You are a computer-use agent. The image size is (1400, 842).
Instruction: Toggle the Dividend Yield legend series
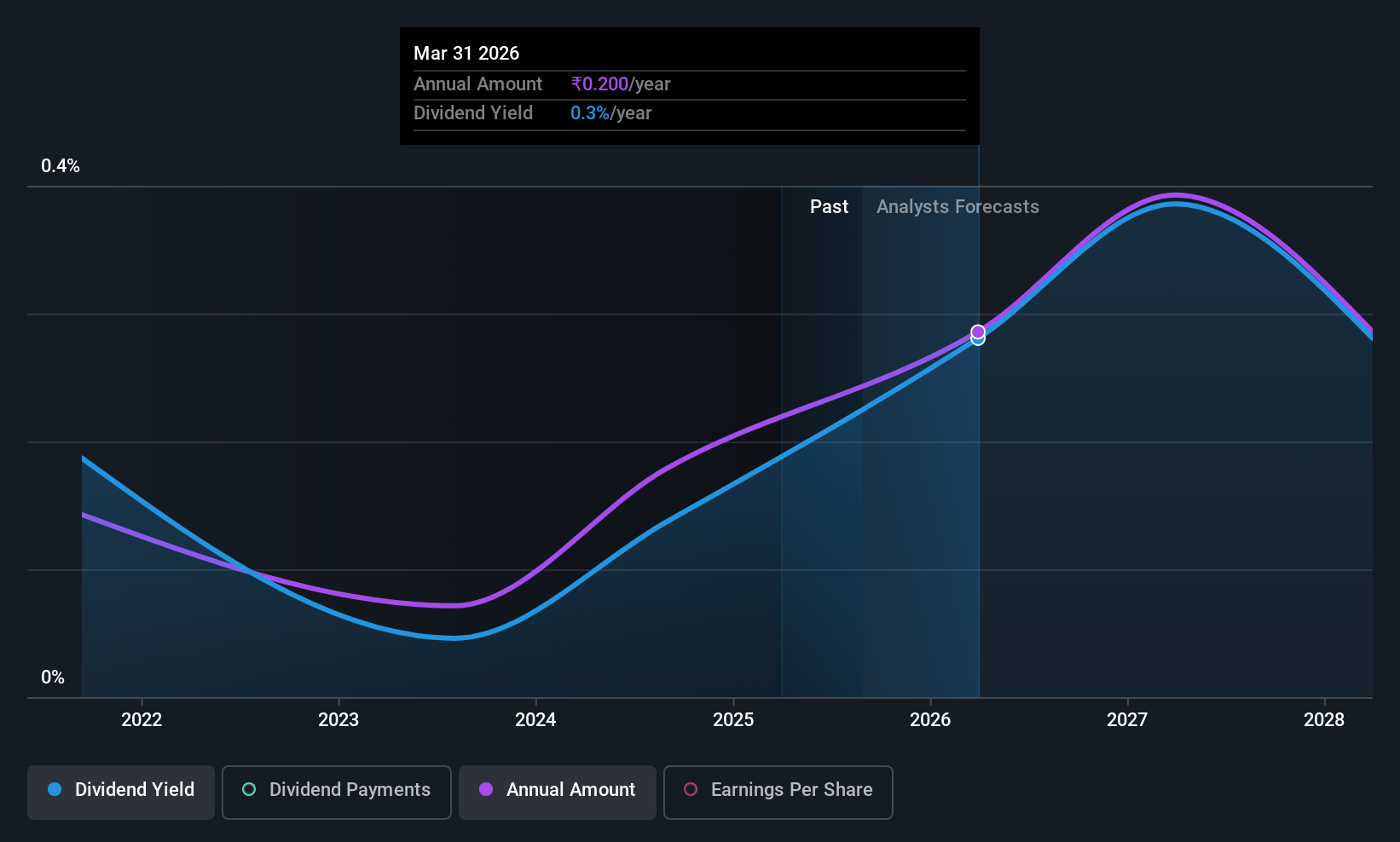(121, 793)
